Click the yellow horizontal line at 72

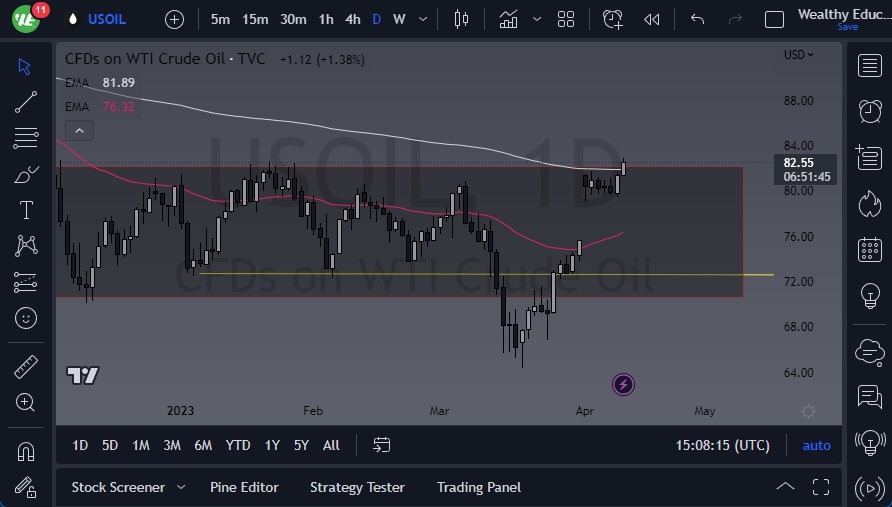click(400, 273)
